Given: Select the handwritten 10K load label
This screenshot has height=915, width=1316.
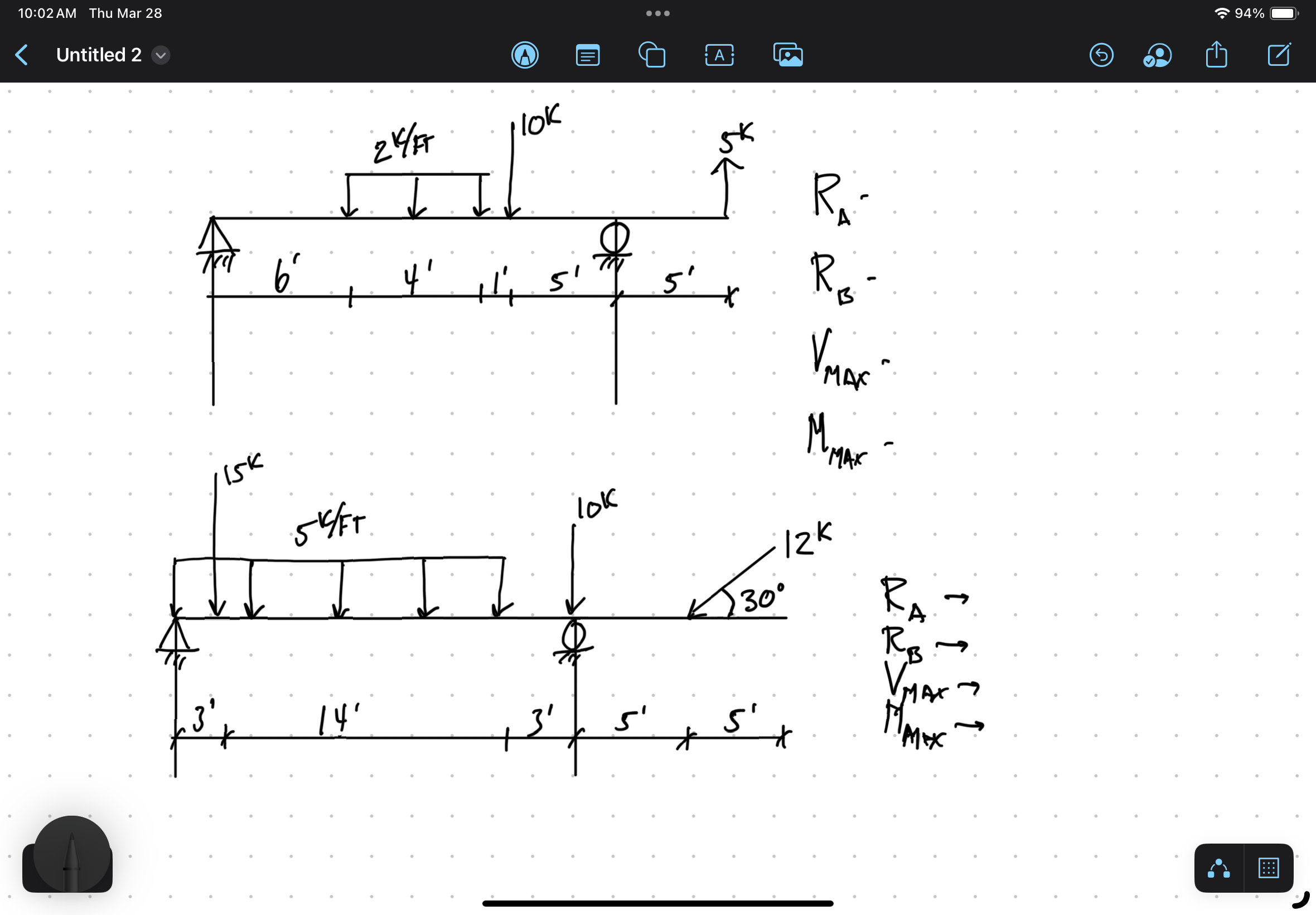Looking at the screenshot, I should [x=540, y=121].
